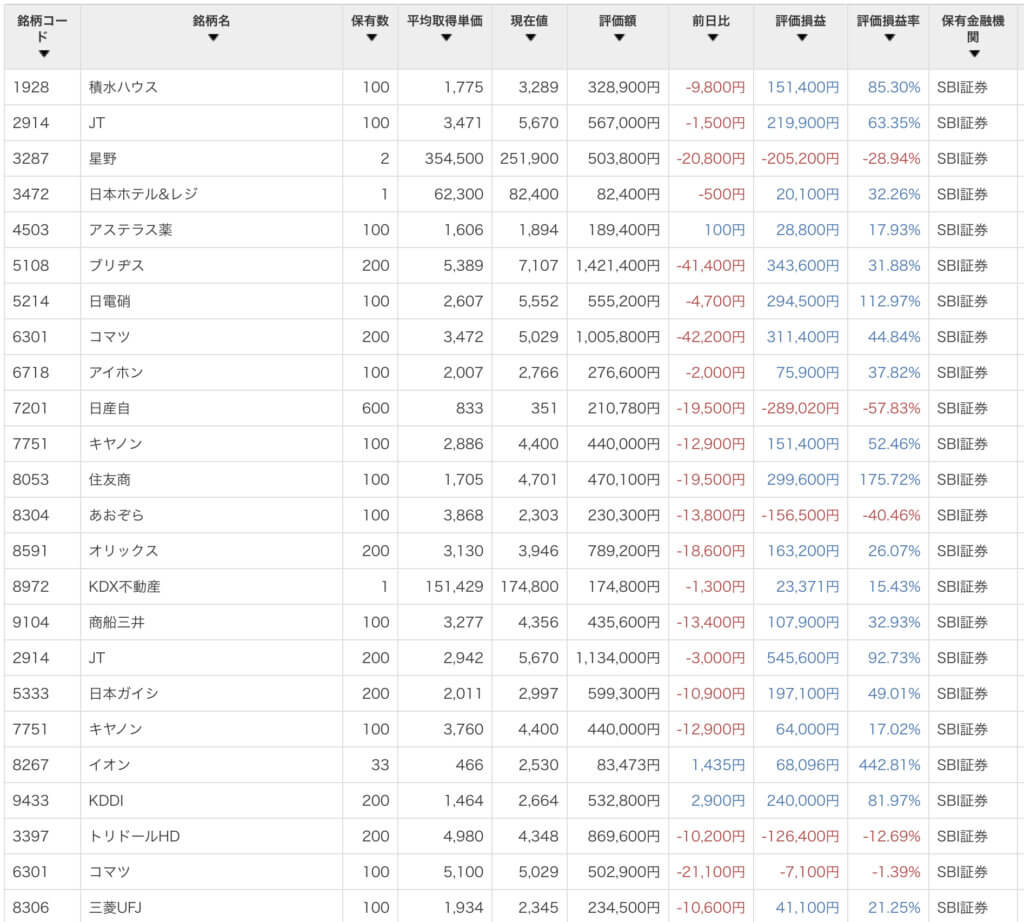Screen dimensions: 1024x922
Task: Sort by 前日比 using its arrow
Action: point(712,38)
